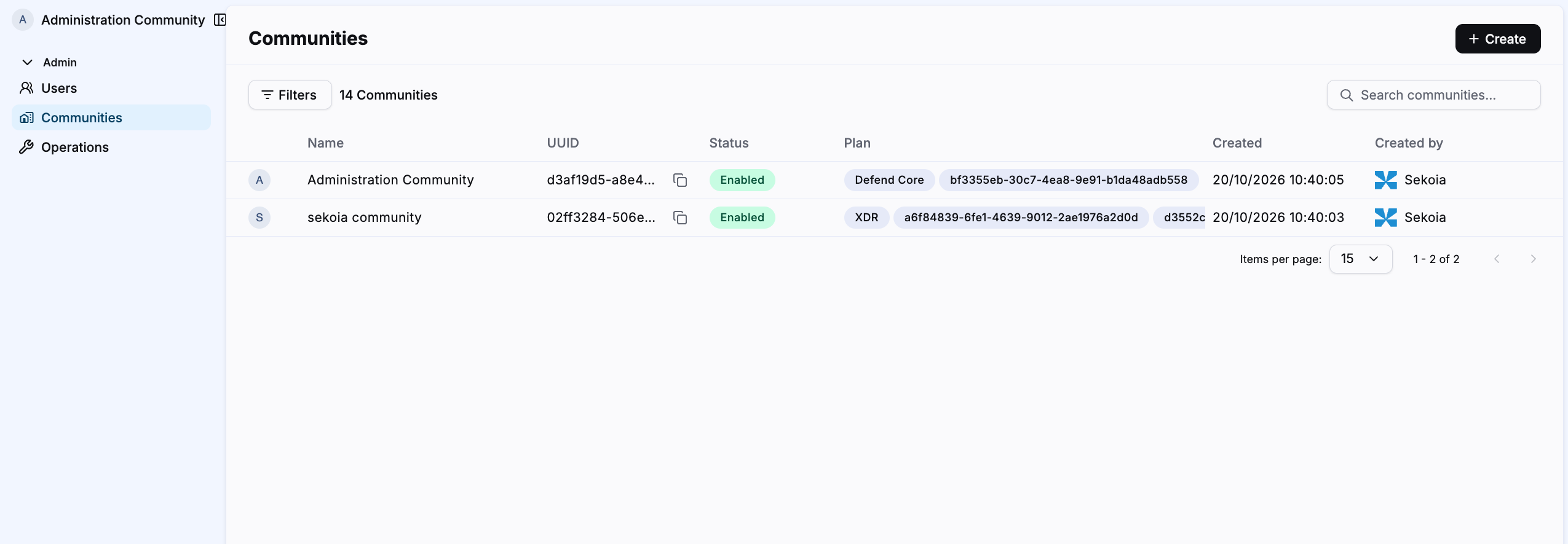
Task: Click the bf3355eb plan ID tag
Action: coord(1069,180)
